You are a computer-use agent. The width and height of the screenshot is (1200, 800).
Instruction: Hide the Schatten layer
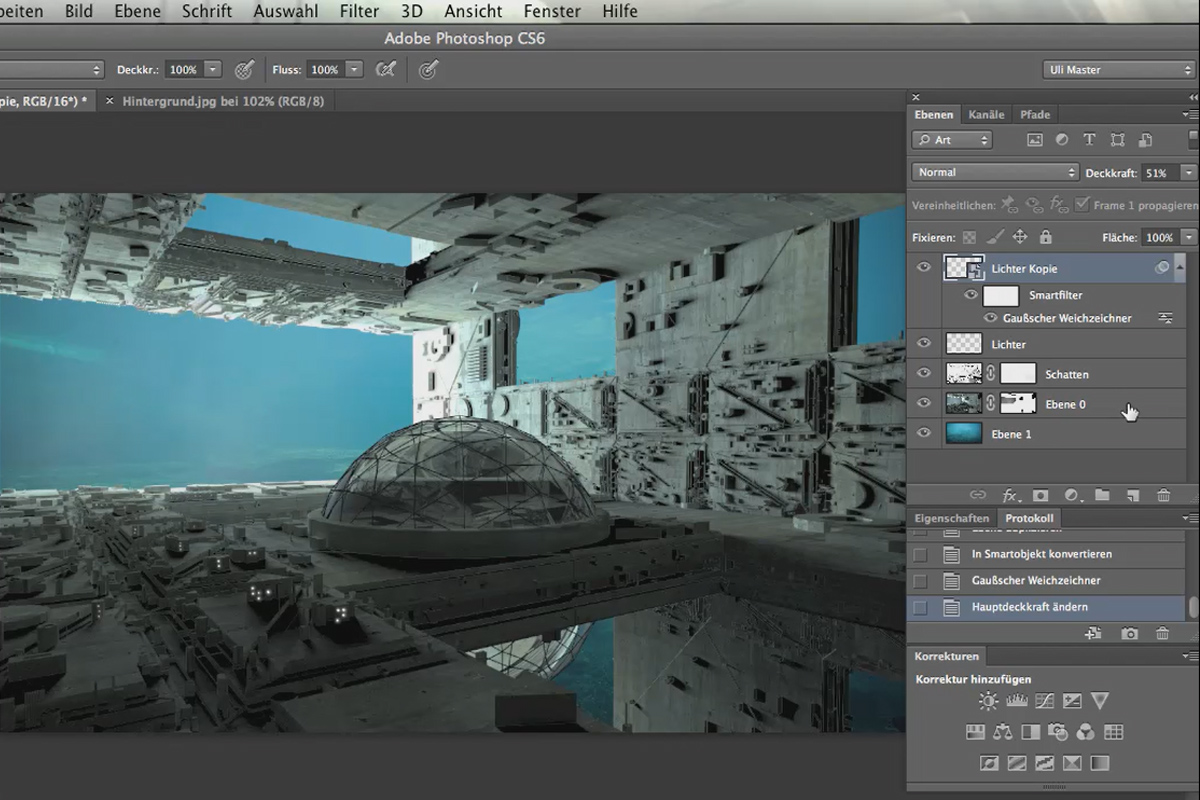point(924,373)
